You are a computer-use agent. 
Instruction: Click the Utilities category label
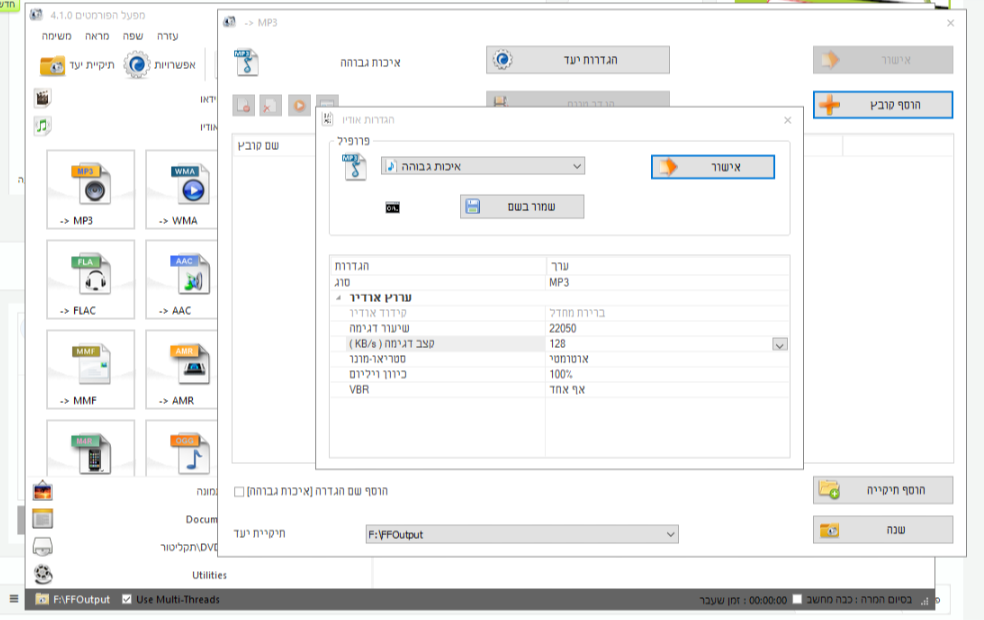pyautogui.click(x=209, y=575)
